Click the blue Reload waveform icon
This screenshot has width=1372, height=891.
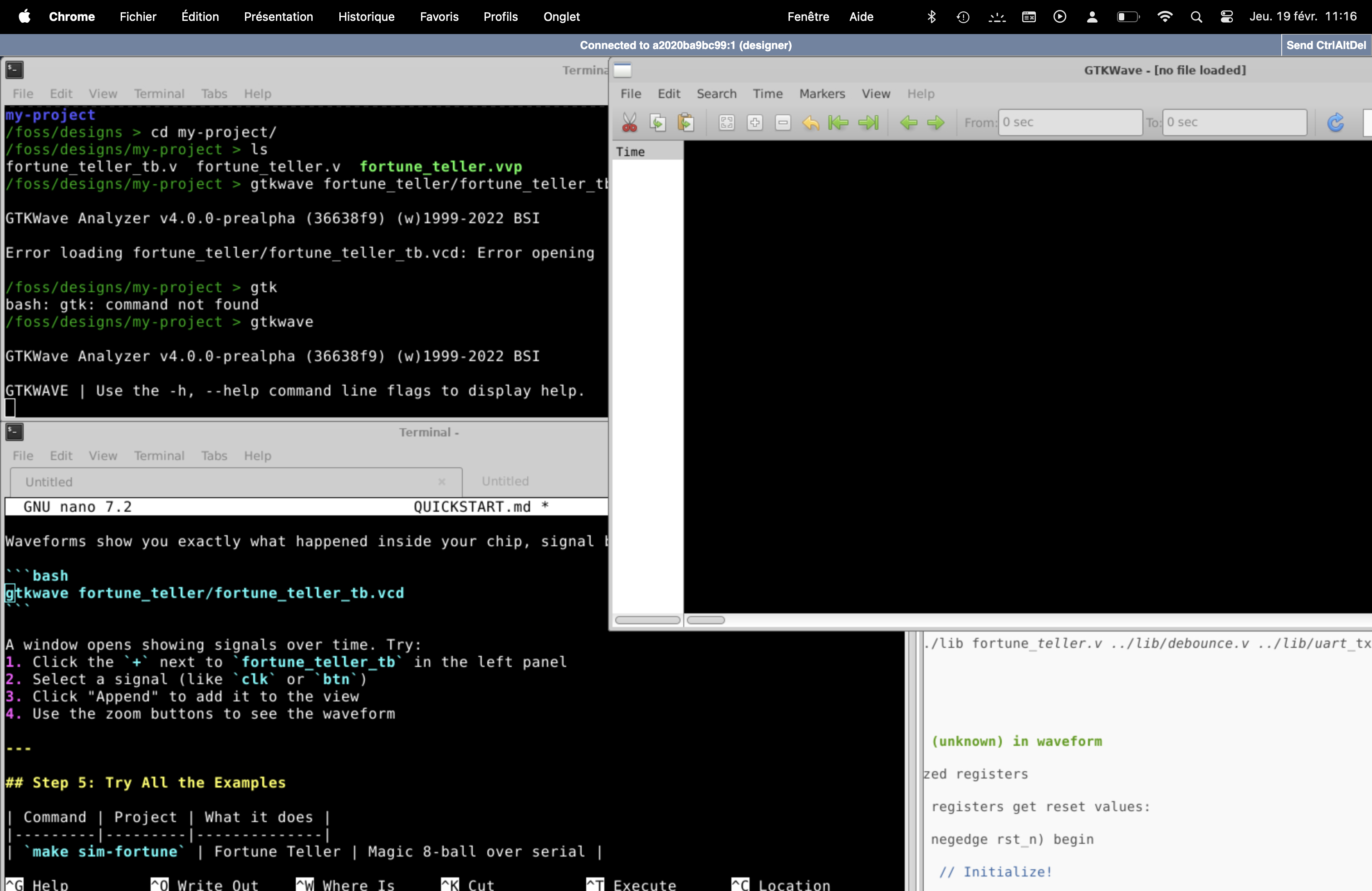(1335, 122)
